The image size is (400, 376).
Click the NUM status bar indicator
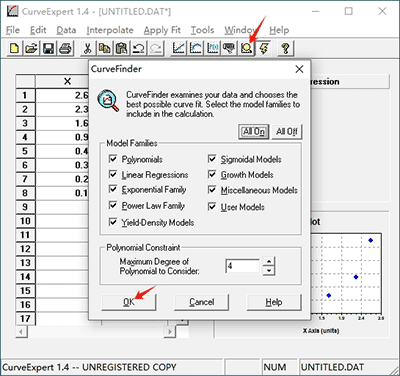pyautogui.click(x=275, y=367)
